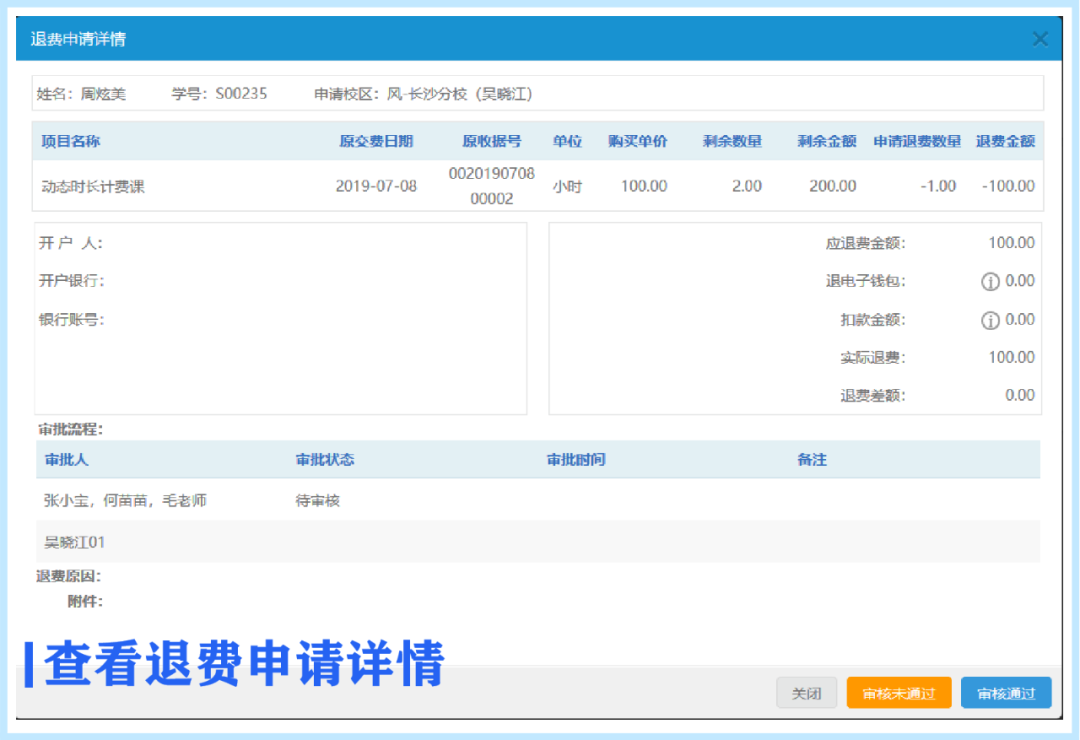The height and width of the screenshot is (740, 1080).
Task: Click the 退费金额 column header
Action: pos(1005,141)
